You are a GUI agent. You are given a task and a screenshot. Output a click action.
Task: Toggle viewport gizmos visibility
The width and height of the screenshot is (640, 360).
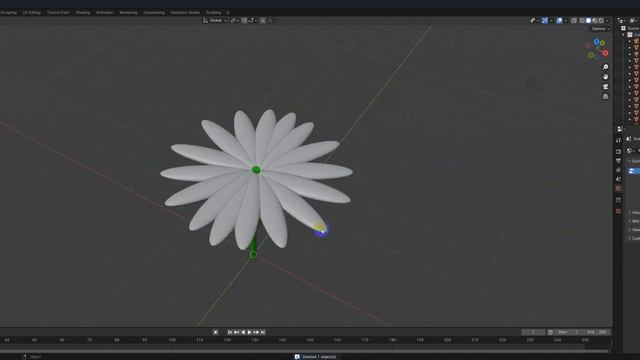pos(545,20)
